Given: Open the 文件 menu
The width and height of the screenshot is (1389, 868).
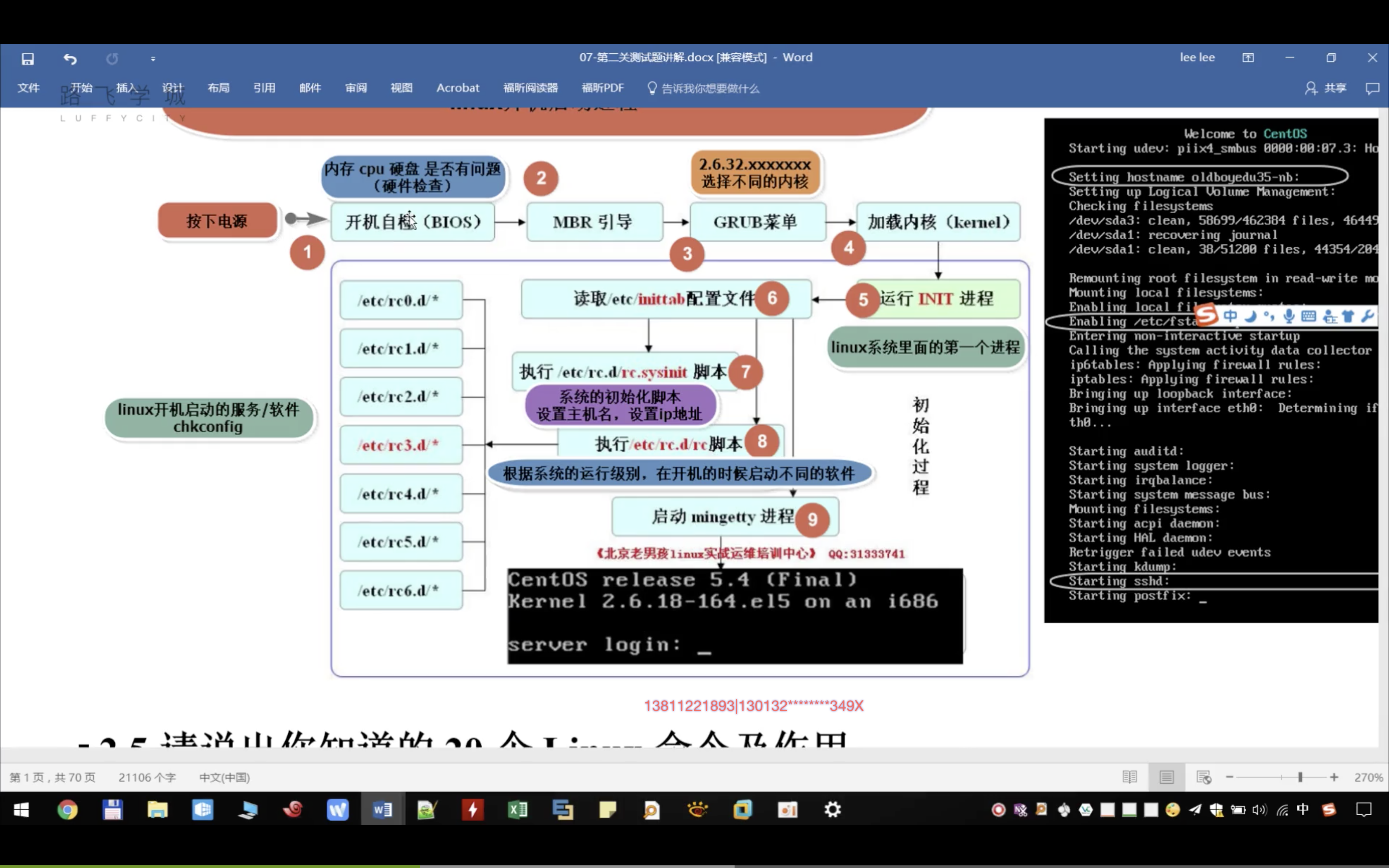Looking at the screenshot, I should point(28,88).
